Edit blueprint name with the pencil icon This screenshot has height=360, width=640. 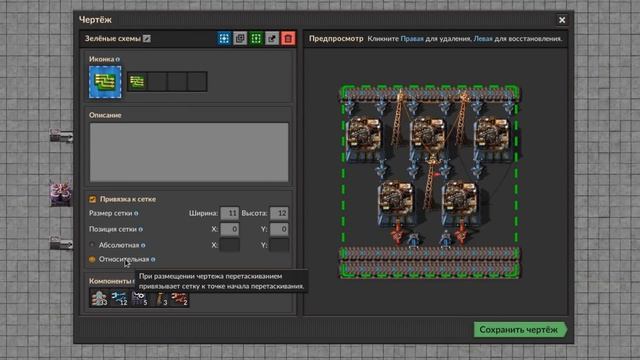tap(147, 38)
